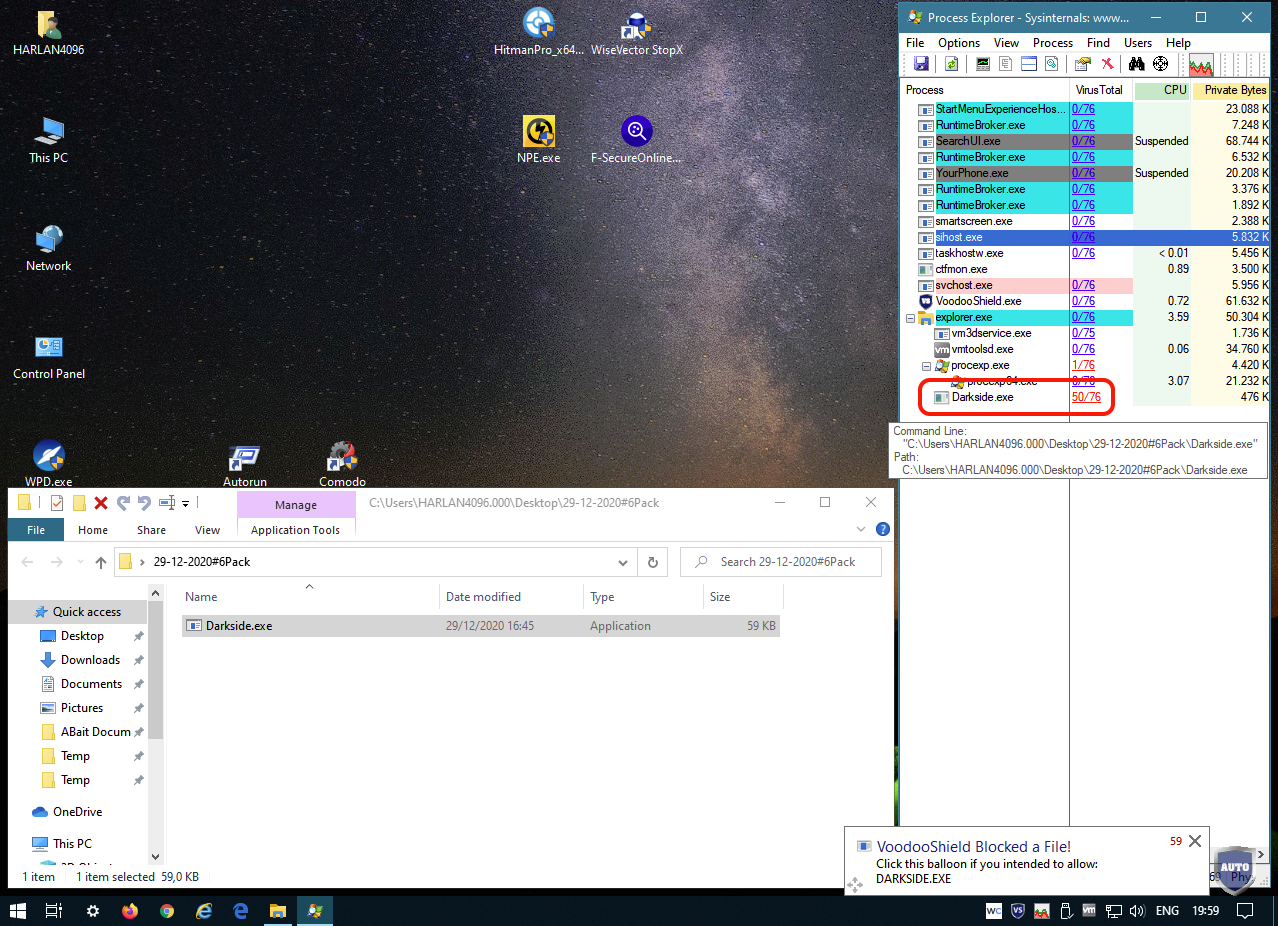The image size is (1278, 926).
Task: Open the Process menu in Process Explorer
Action: pyautogui.click(x=1053, y=43)
